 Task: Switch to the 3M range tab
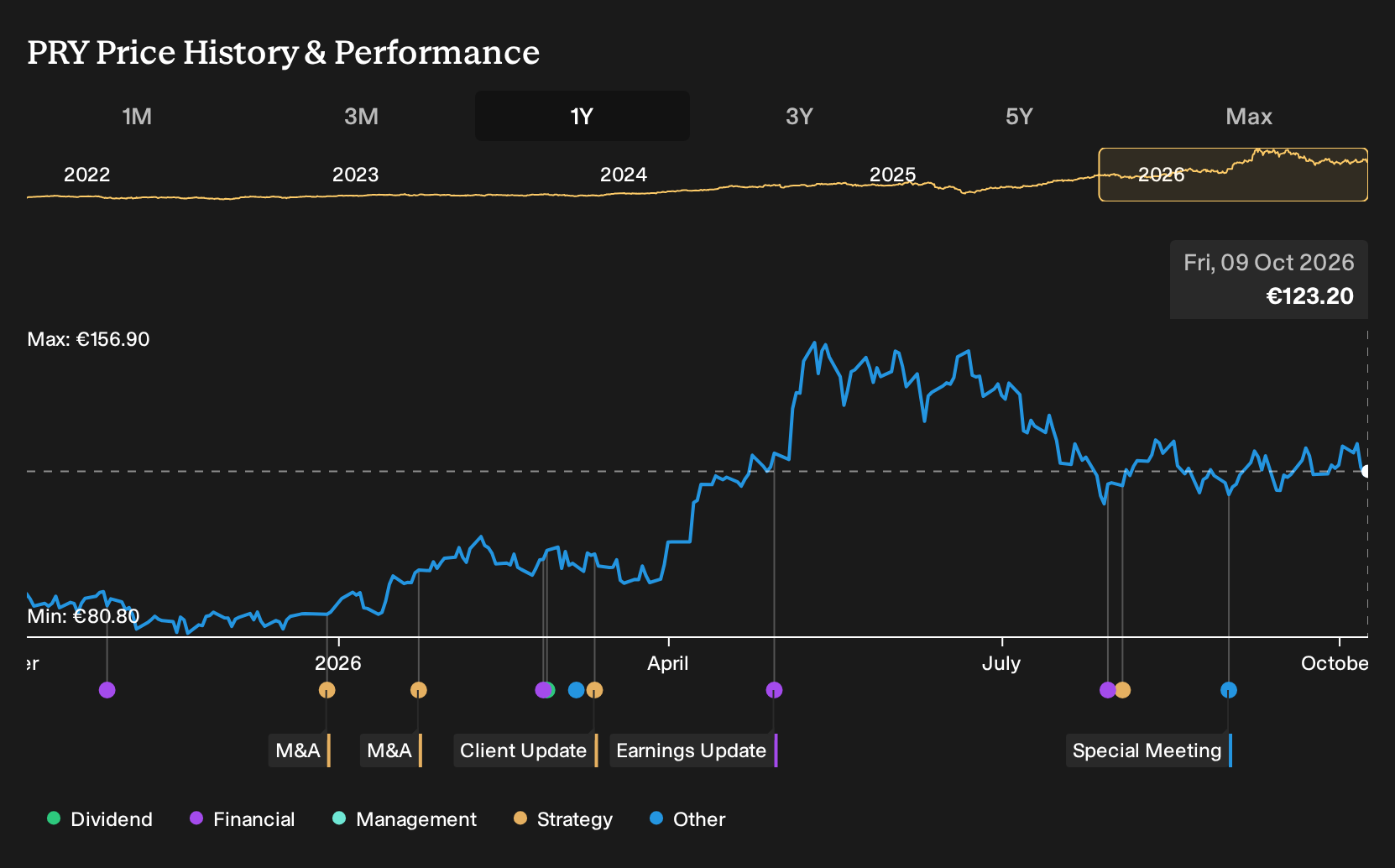pyautogui.click(x=361, y=116)
